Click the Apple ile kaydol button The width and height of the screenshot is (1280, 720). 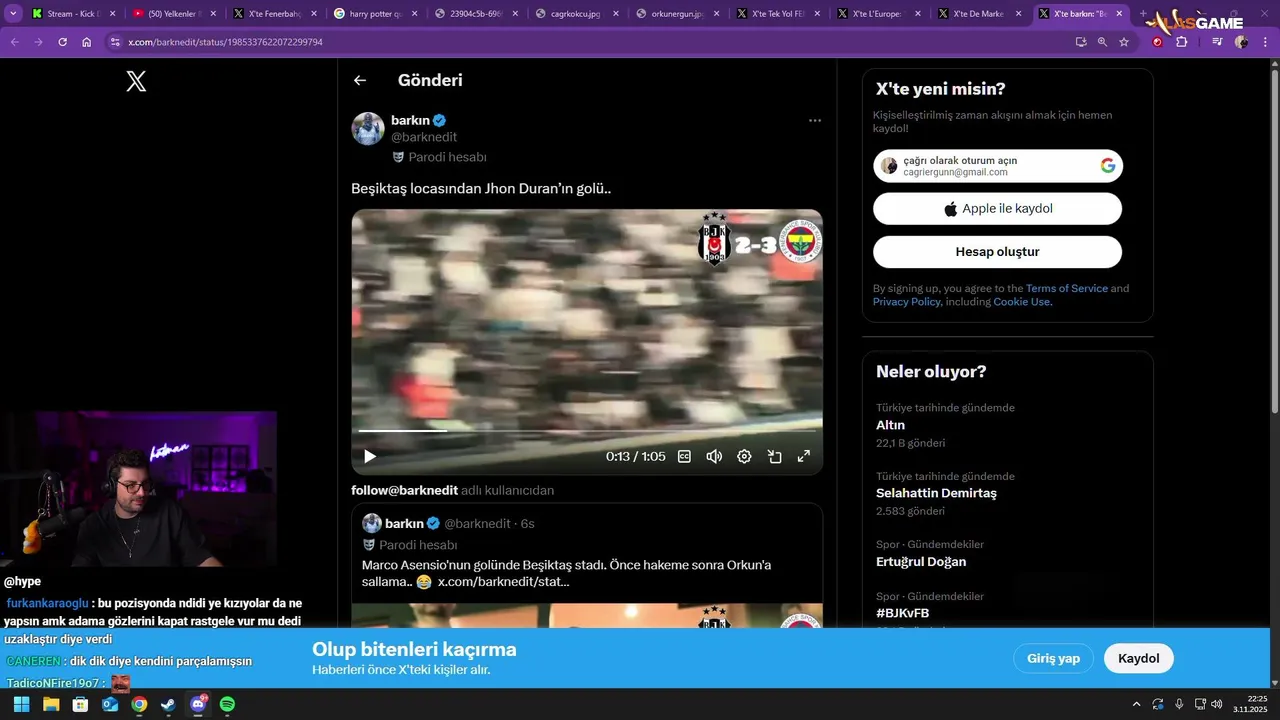pos(997,209)
